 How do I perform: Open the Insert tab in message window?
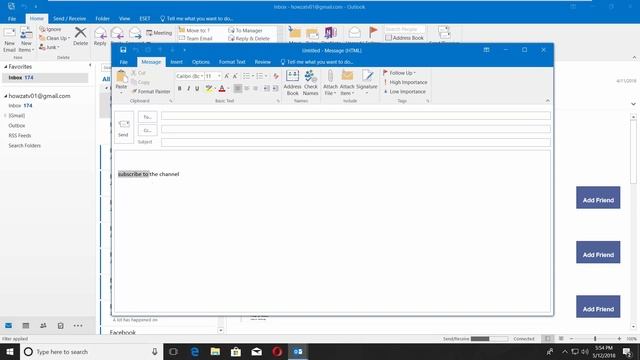tap(176, 62)
